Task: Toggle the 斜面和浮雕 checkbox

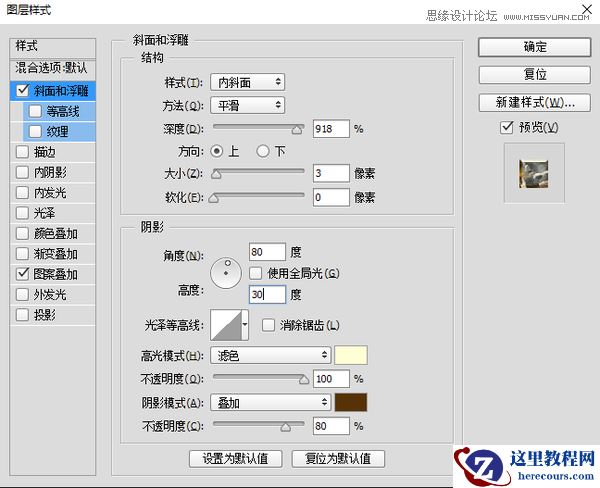Action: pos(23,90)
